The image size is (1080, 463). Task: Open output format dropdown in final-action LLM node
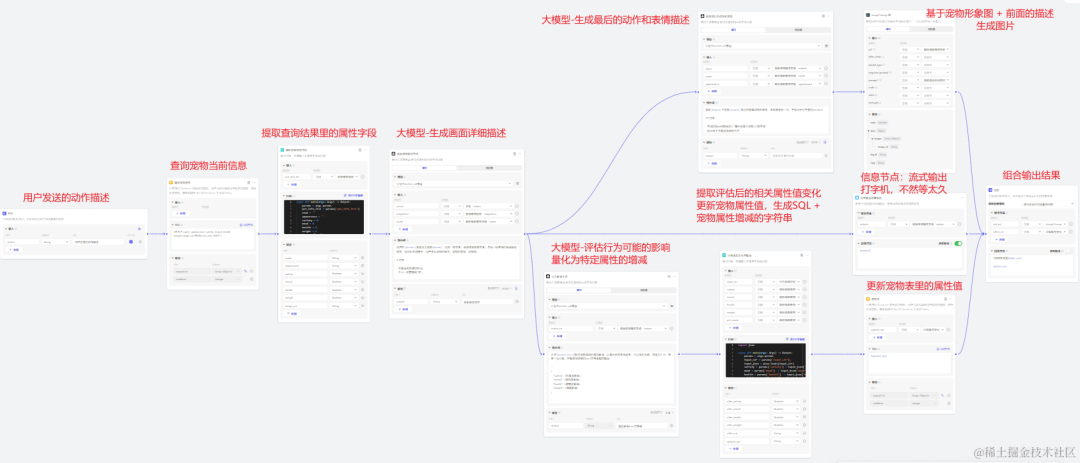[x=816, y=142]
